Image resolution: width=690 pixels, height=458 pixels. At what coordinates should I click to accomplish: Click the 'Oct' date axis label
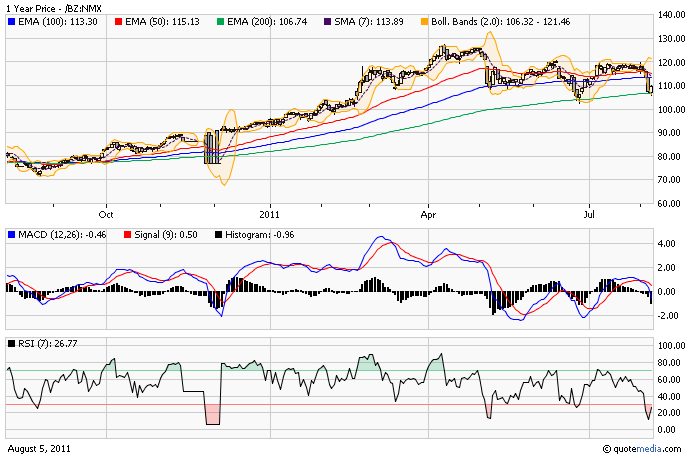coord(106,215)
